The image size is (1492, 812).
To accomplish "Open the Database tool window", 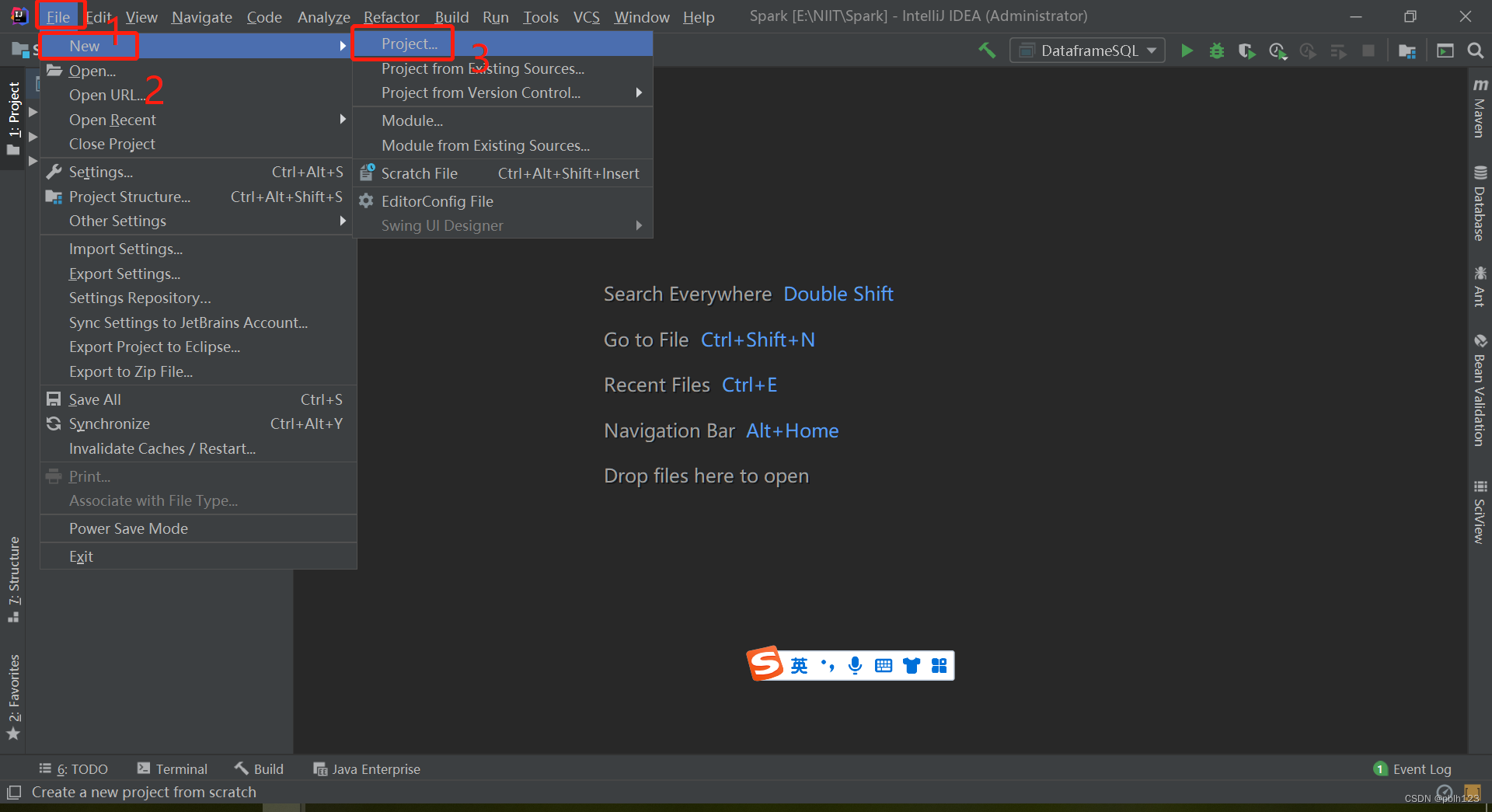I will (1480, 204).
